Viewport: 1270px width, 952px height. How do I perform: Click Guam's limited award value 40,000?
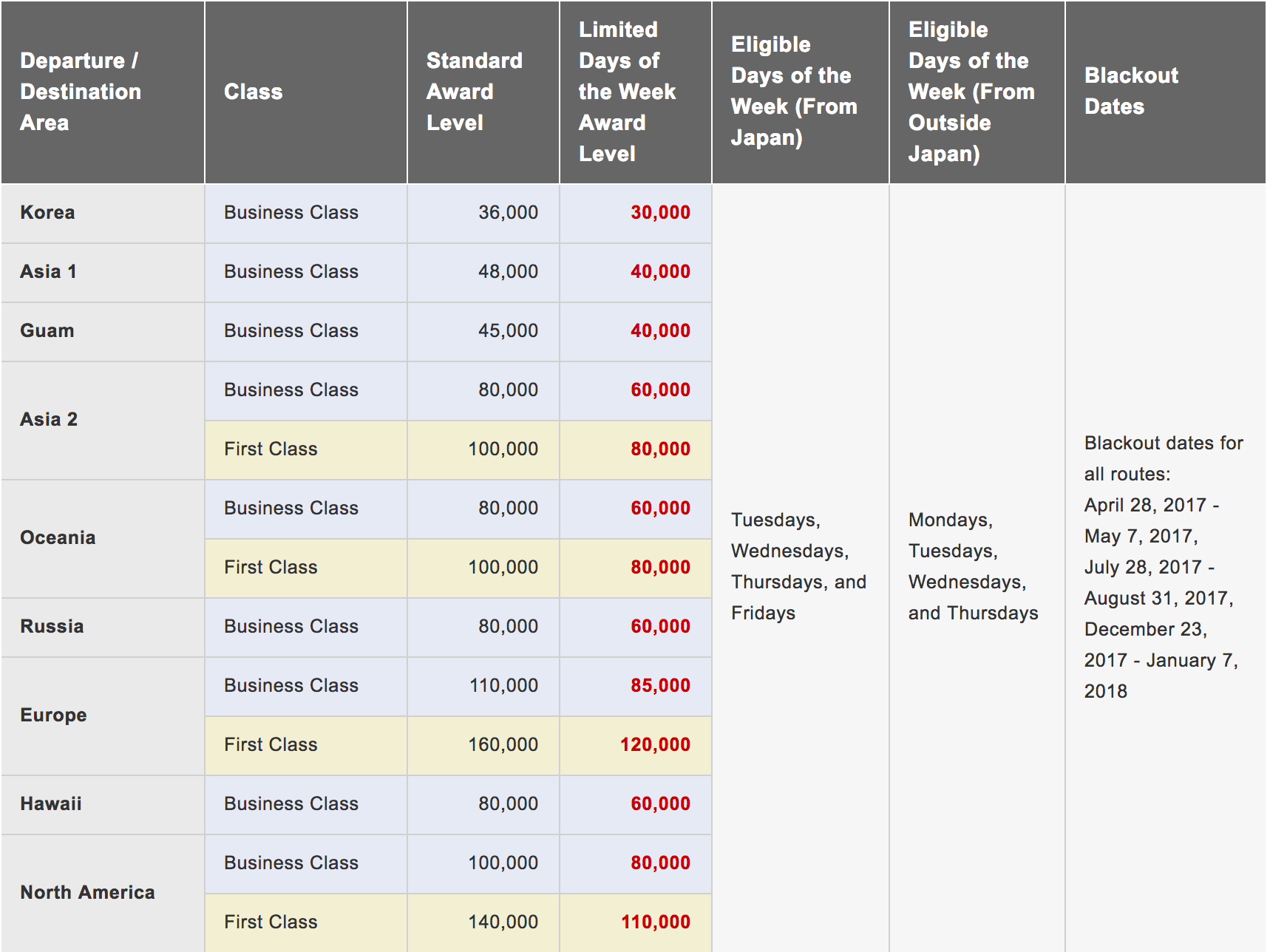tap(661, 331)
